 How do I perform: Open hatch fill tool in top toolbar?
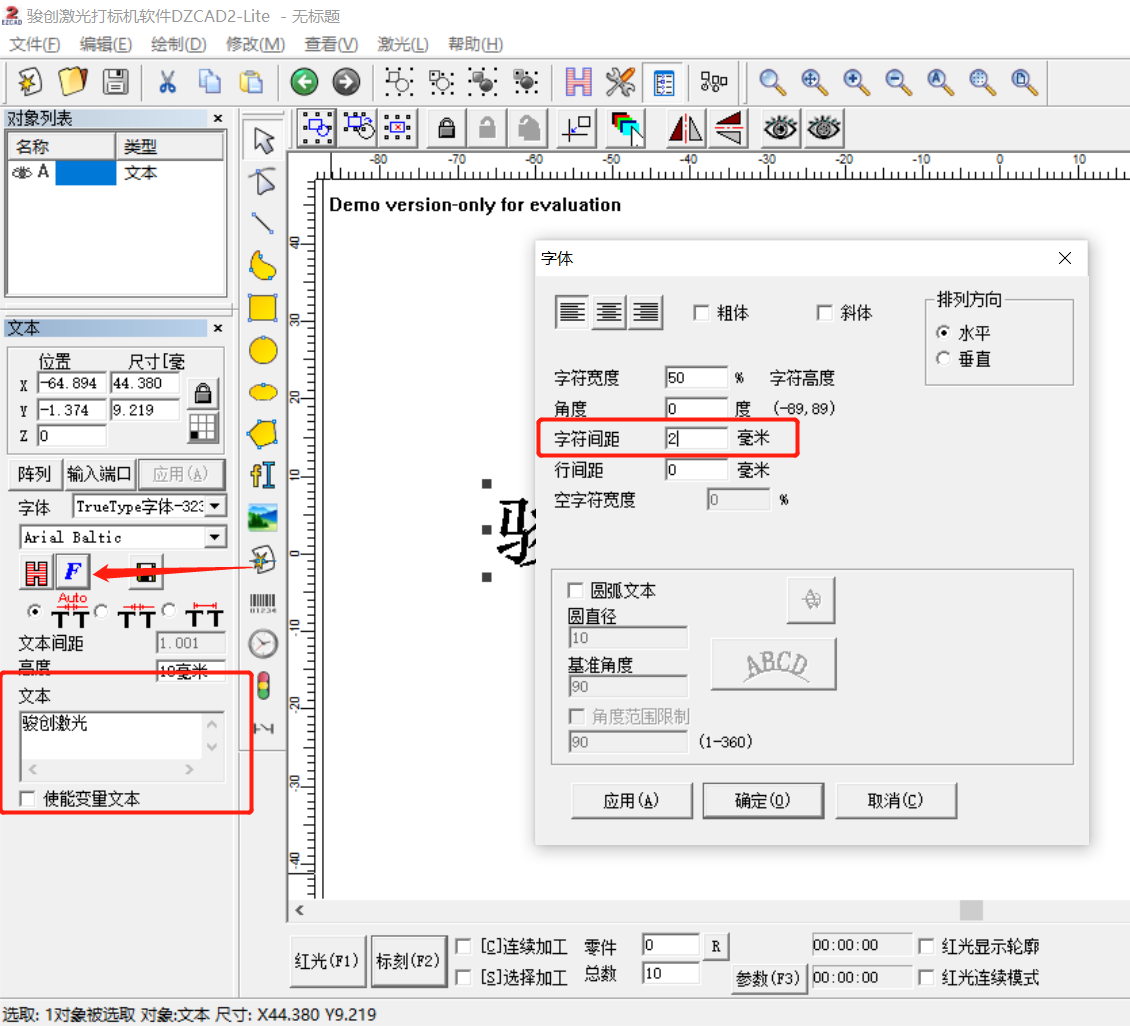point(579,81)
